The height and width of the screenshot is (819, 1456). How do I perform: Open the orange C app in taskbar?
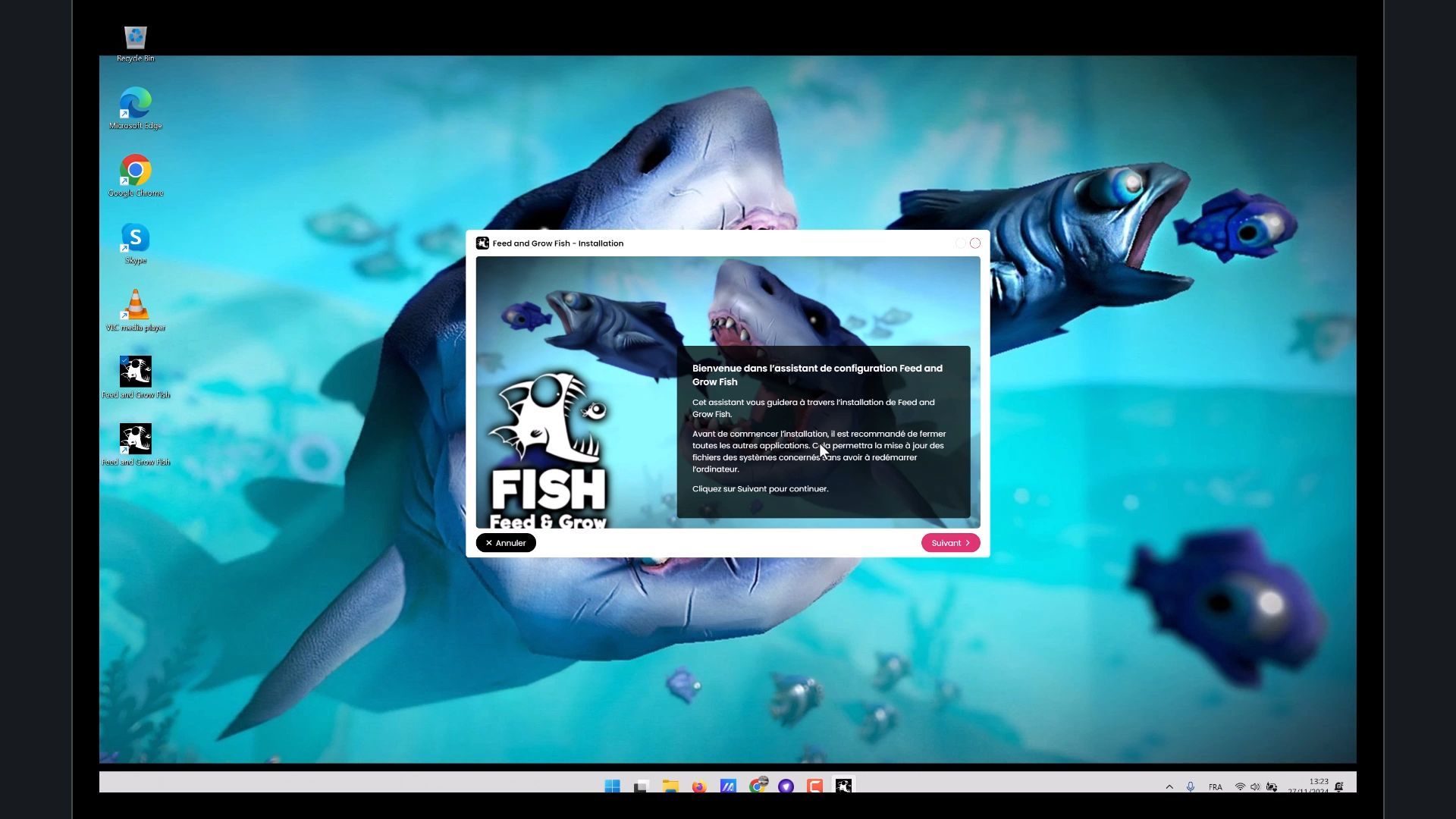815,786
